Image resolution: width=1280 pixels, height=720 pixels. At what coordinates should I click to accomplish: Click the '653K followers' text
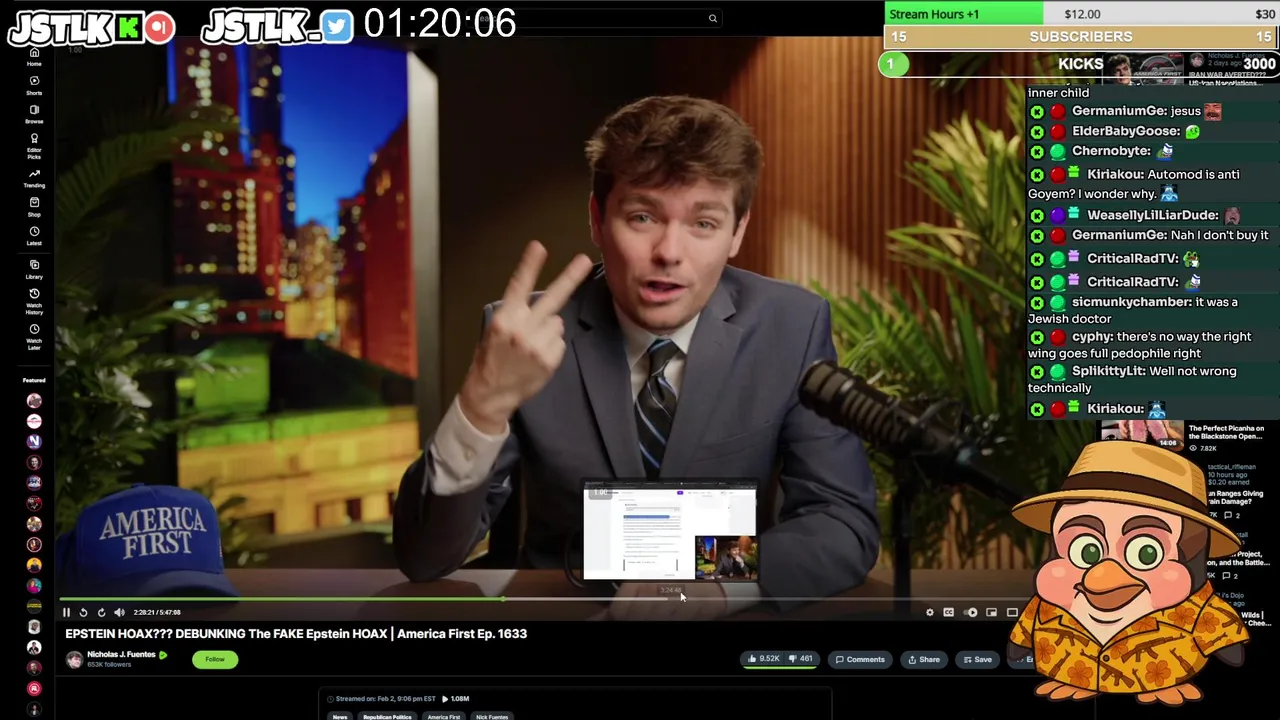pos(109,665)
